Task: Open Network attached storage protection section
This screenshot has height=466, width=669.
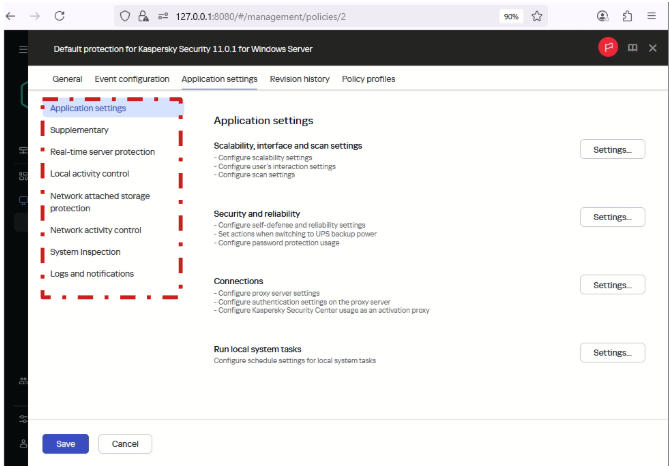Action: click(x=100, y=202)
